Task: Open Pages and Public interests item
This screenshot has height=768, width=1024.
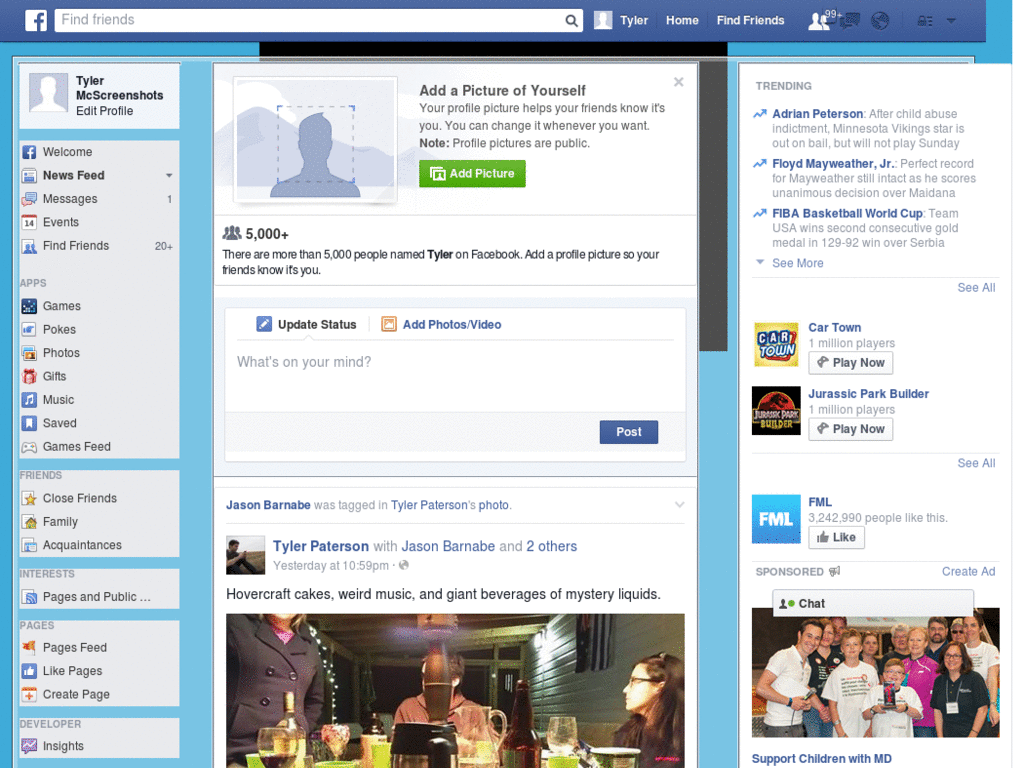Action: [x=99, y=597]
